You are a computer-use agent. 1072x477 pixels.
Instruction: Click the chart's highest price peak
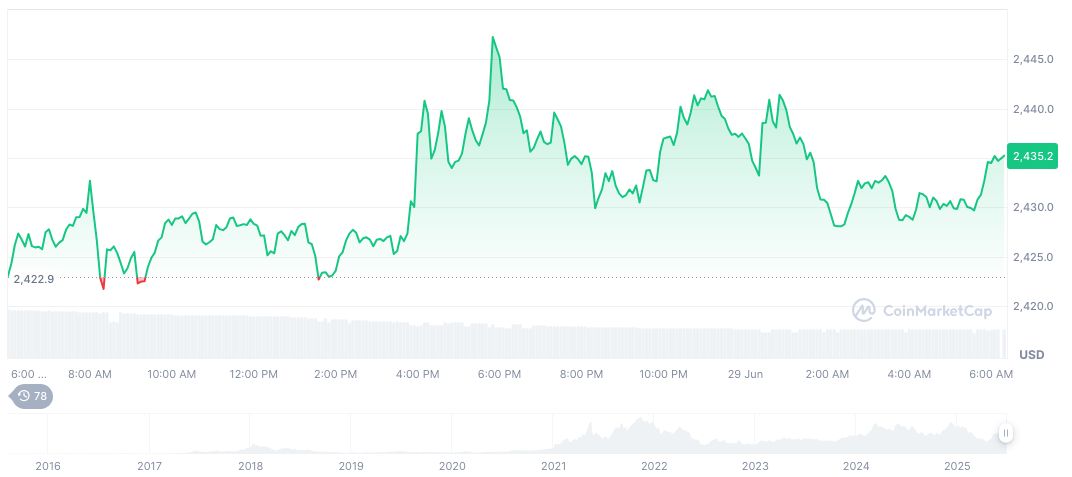tap(493, 38)
